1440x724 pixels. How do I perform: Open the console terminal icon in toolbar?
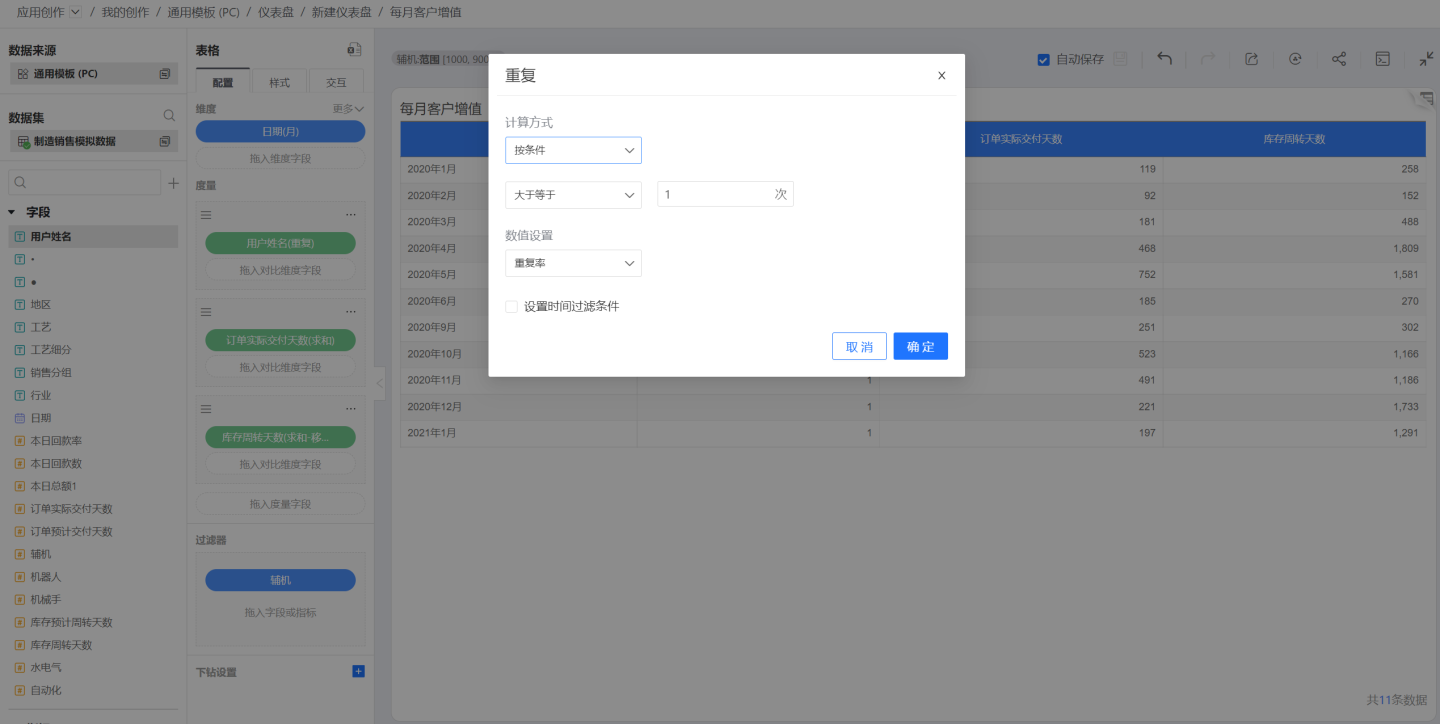[x=1382, y=59]
